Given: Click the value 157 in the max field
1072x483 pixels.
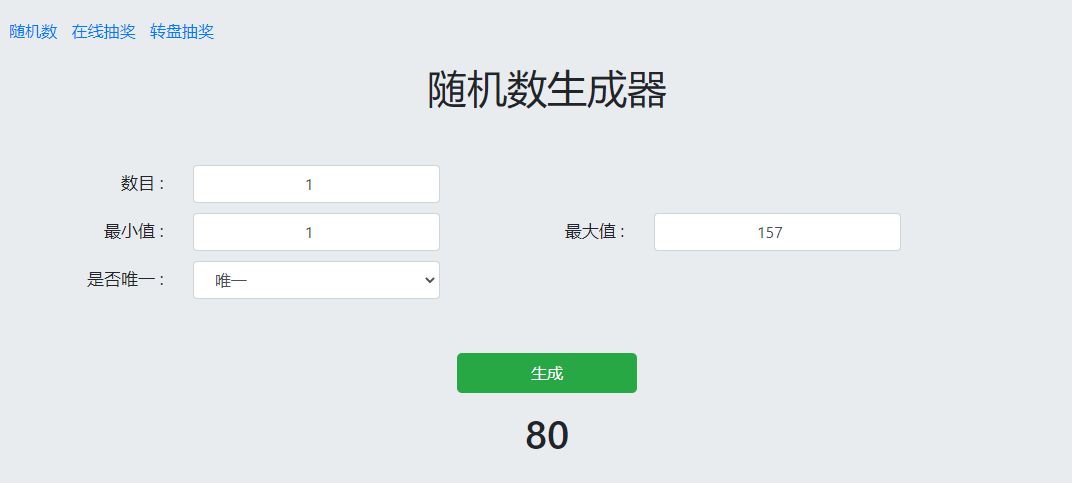Looking at the screenshot, I should pyautogui.click(x=770, y=232).
